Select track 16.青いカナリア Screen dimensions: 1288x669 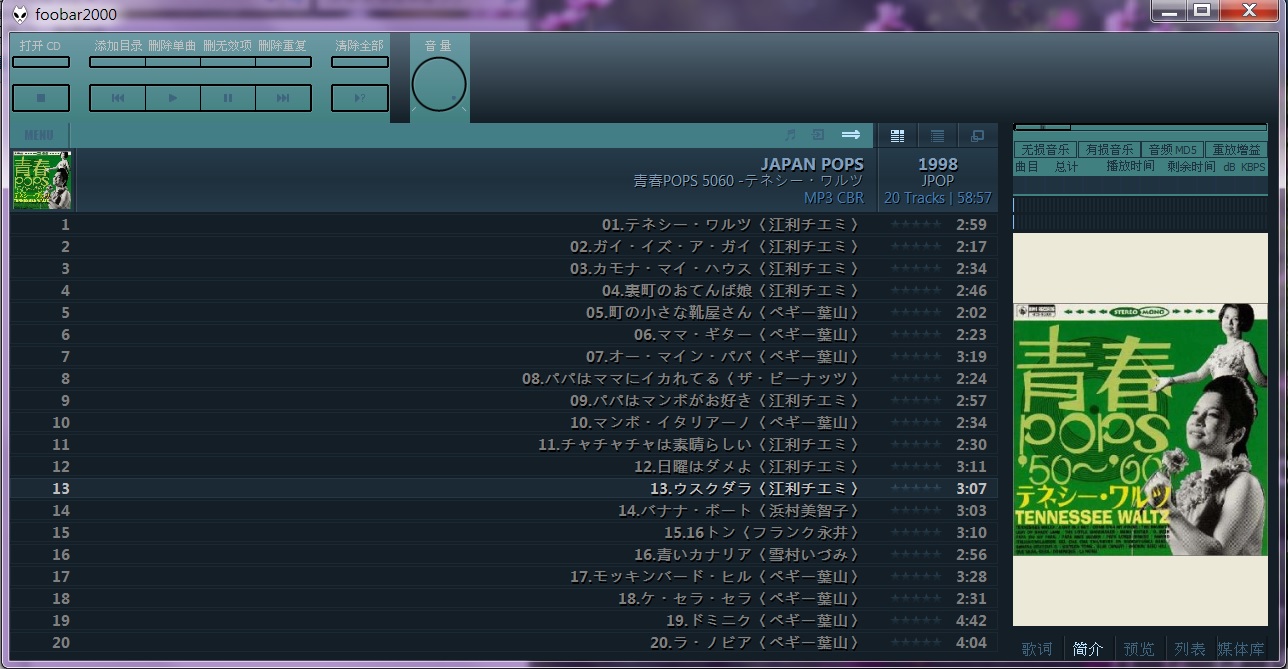504,555
